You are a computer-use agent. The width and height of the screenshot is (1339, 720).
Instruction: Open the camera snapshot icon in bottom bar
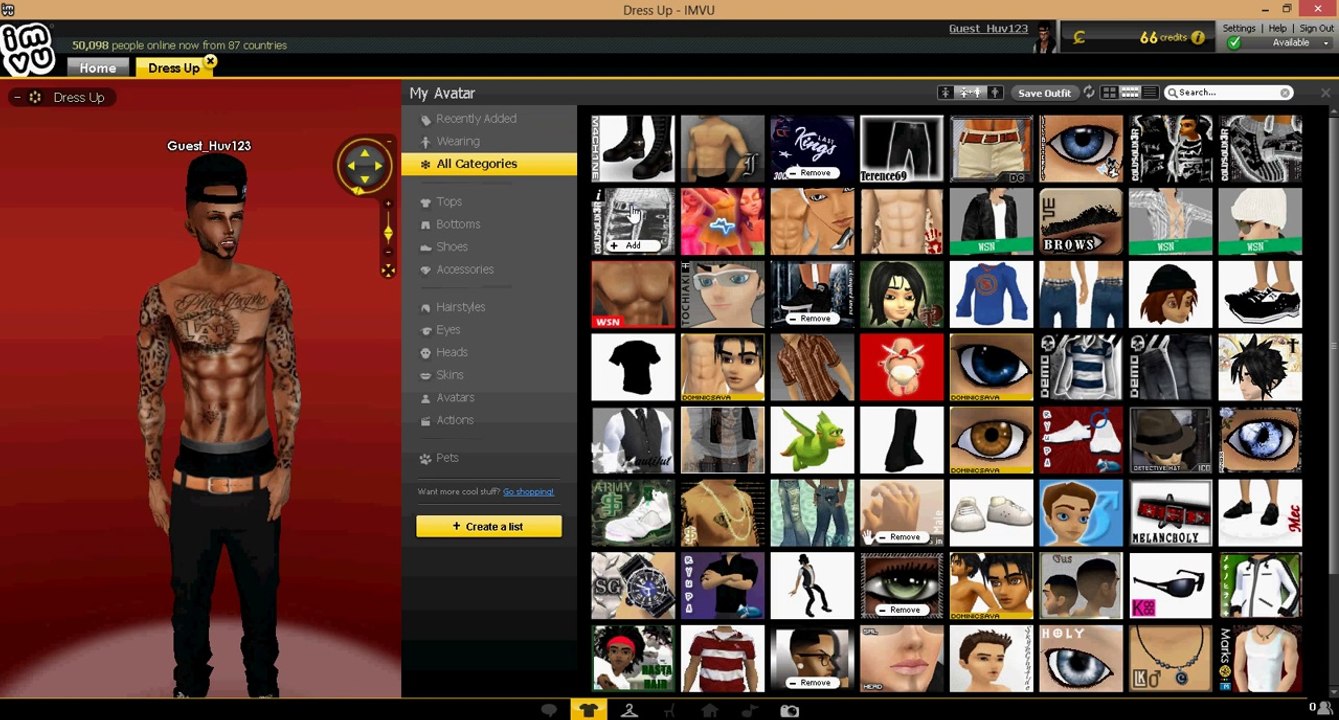tap(789, 710)
